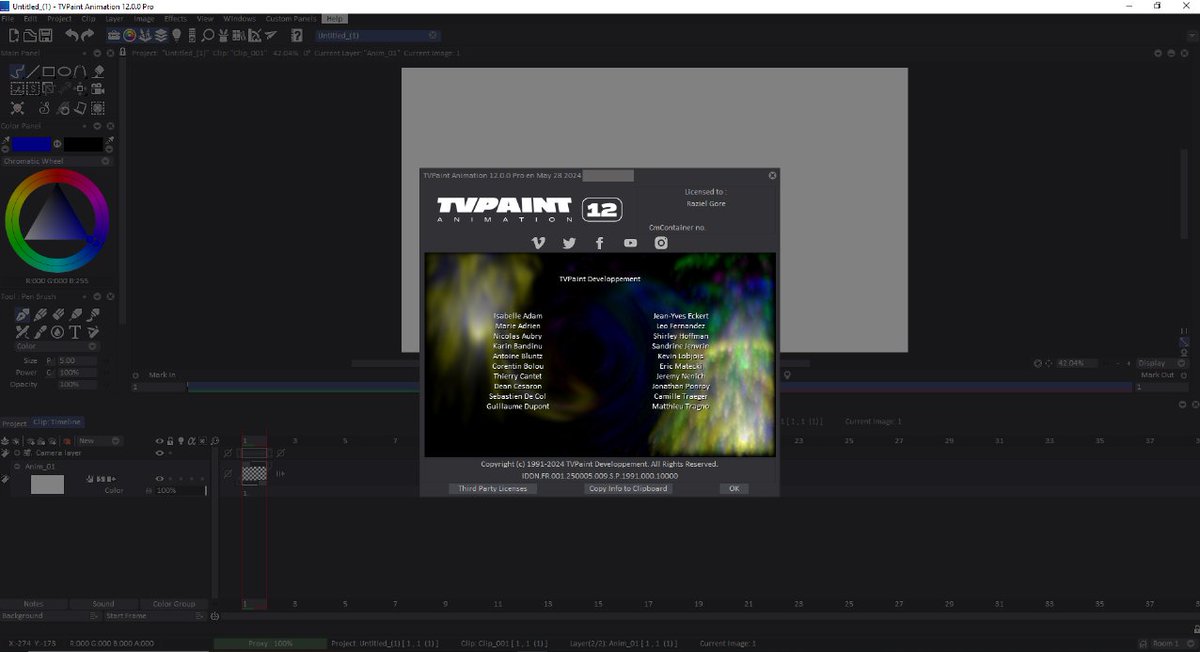
Task: Undo the last action with the left arrow
Action: pos(72,35)
